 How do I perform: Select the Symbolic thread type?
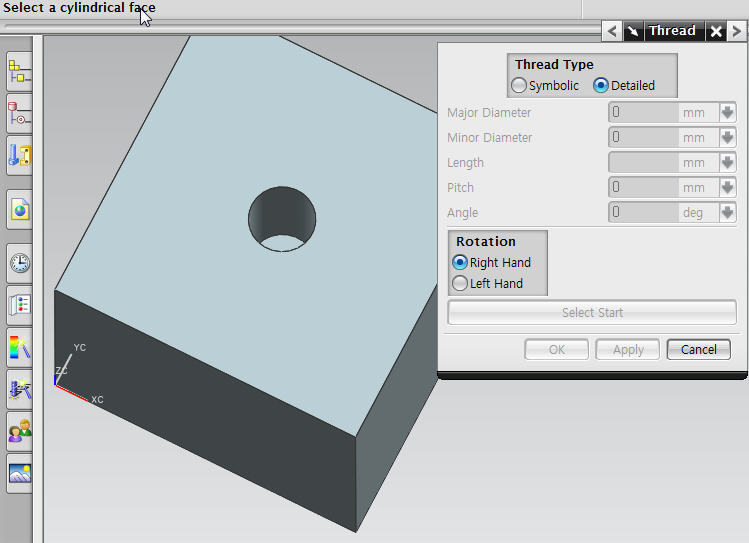point(545,85)
